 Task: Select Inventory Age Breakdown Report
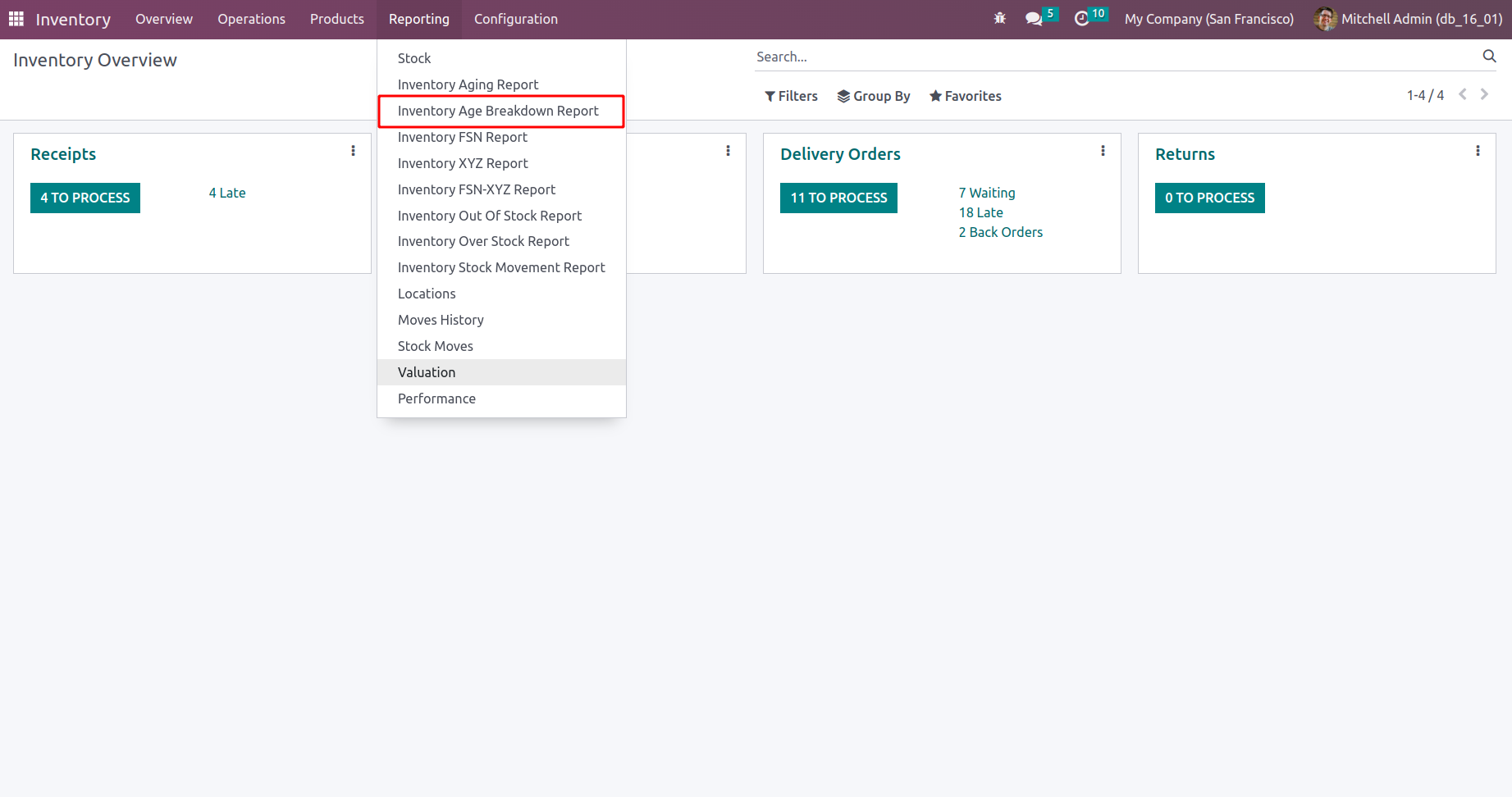click(498, 111)
